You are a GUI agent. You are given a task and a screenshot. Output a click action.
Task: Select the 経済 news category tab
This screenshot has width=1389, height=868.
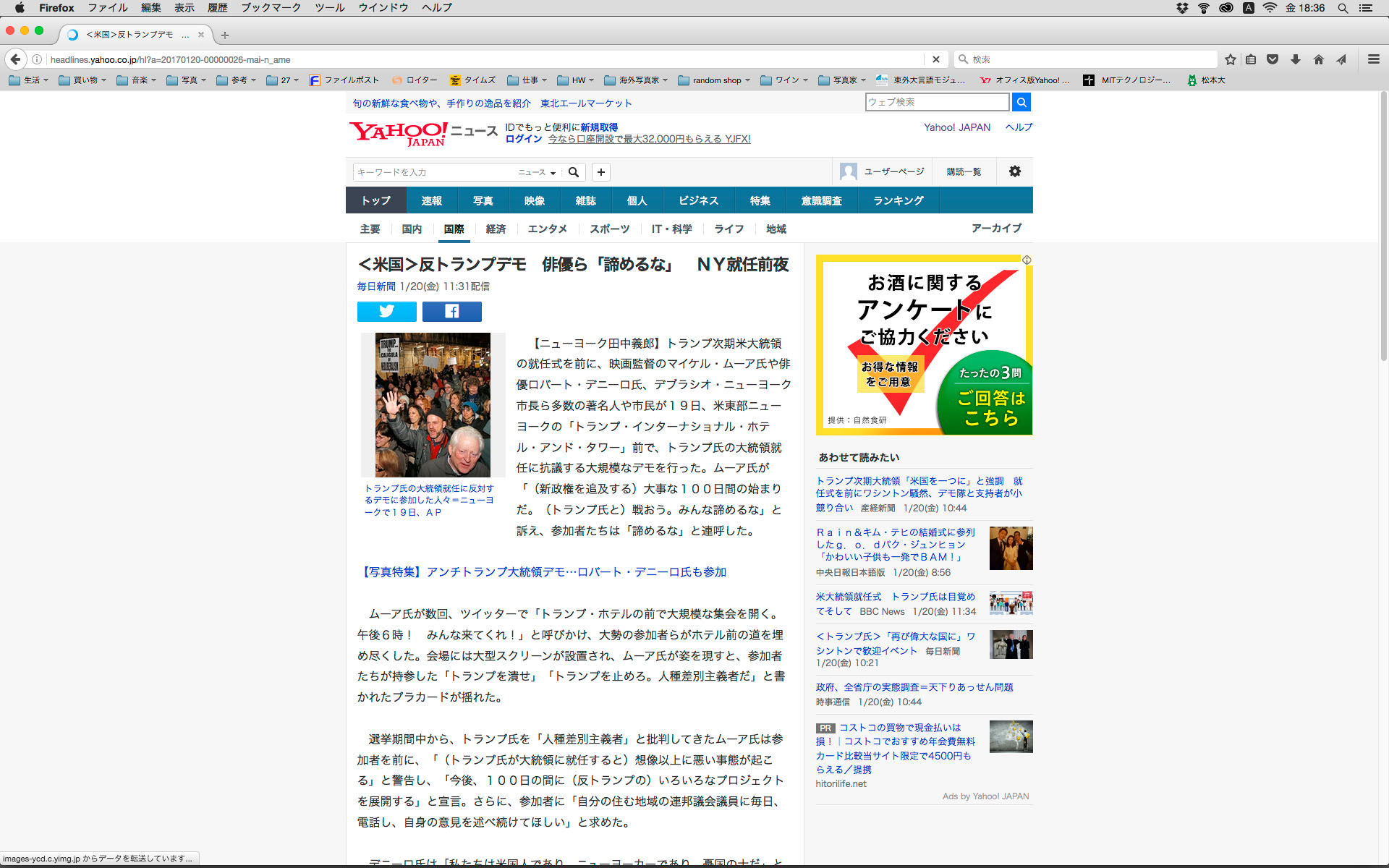click(x=496, y=229)
